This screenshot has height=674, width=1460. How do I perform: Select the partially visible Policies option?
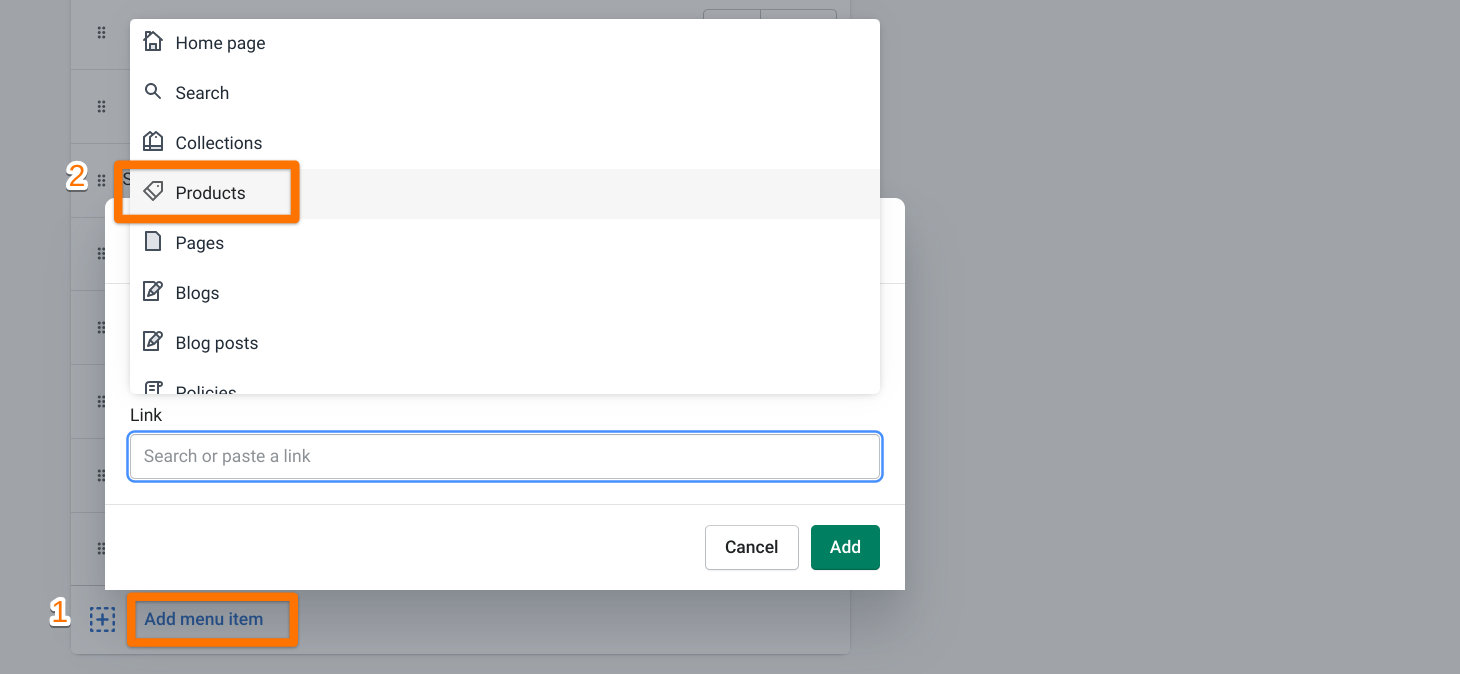click(x=206, y=388)
